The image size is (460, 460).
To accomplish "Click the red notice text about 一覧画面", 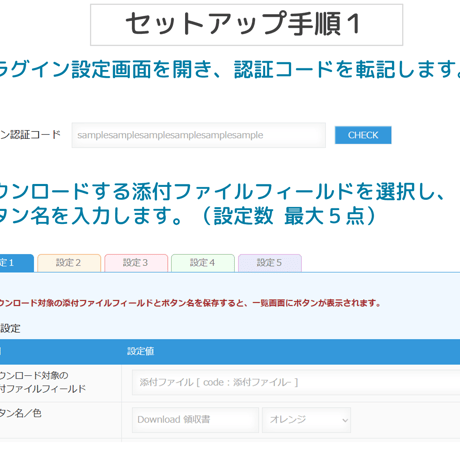I will [x=189, y=303].
